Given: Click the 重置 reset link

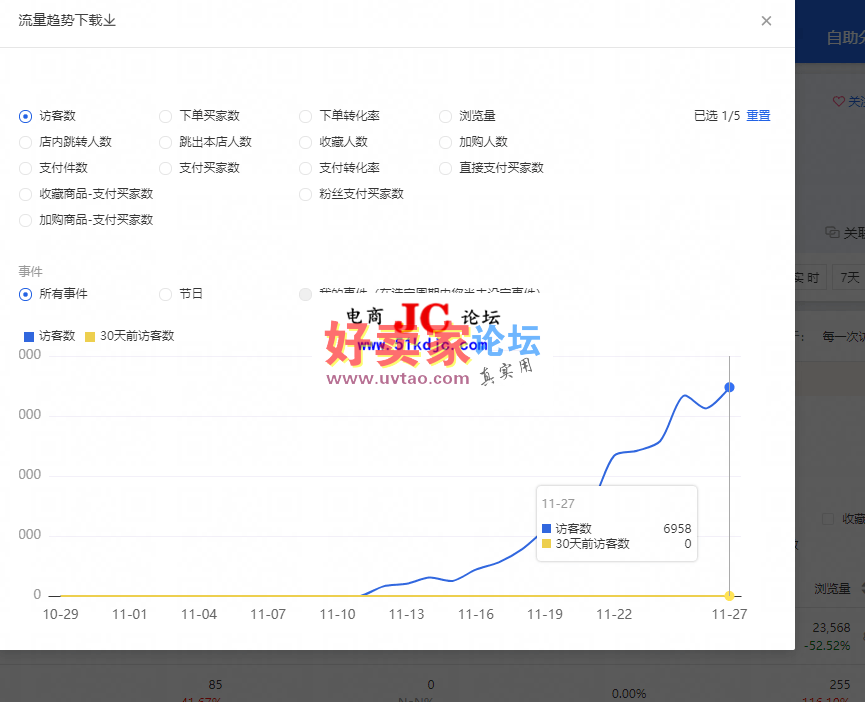Looking at the screenshot, I should [758, 116].
